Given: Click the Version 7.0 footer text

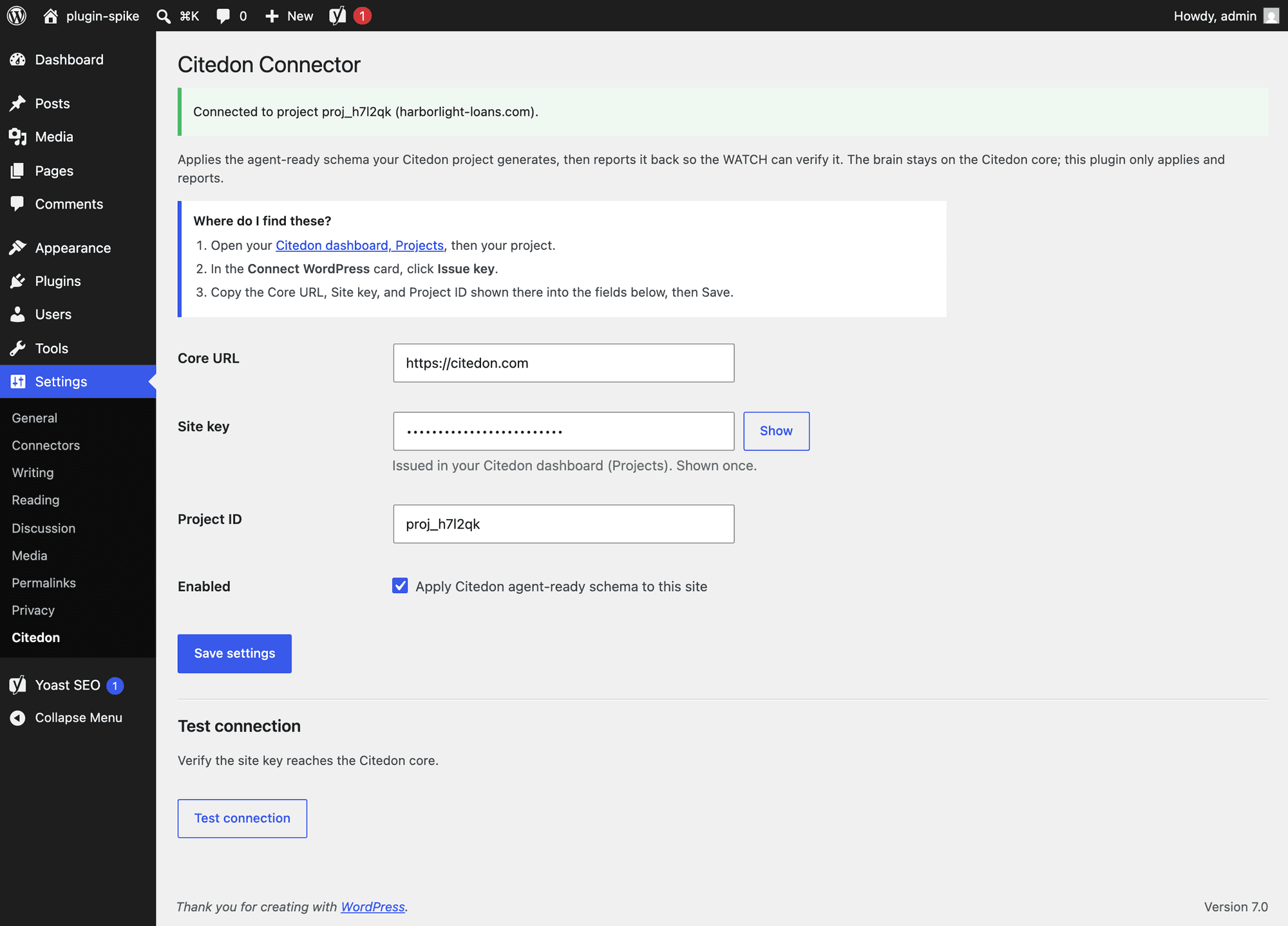Looking at the screenshot, I should pos(1236,907).
